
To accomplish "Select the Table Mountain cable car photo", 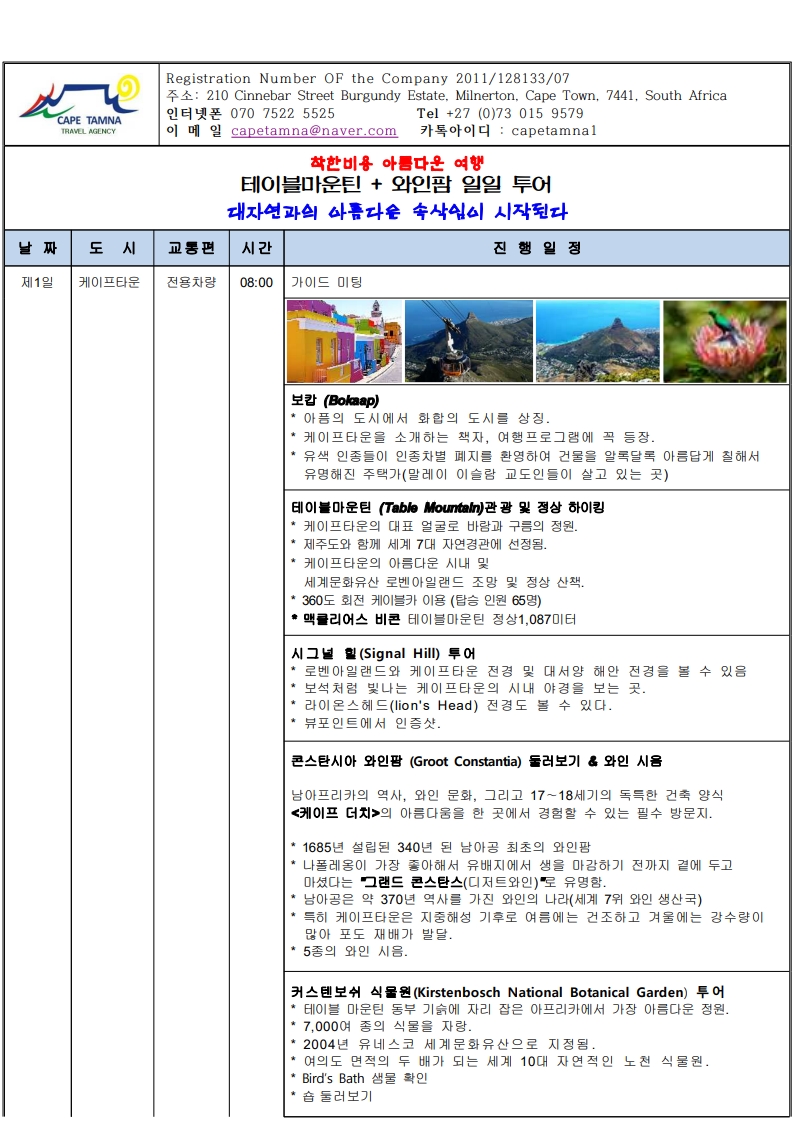I will click(468, 341).
